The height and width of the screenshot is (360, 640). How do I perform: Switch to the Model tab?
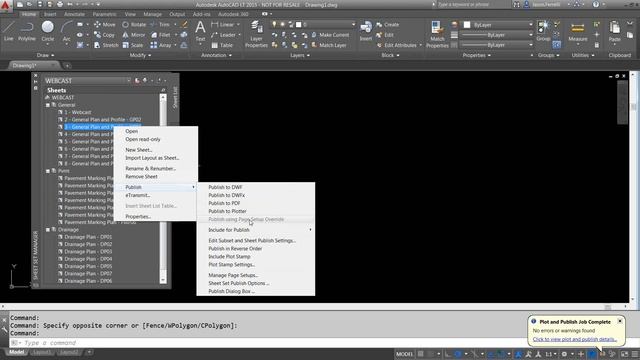coord(16,352)
